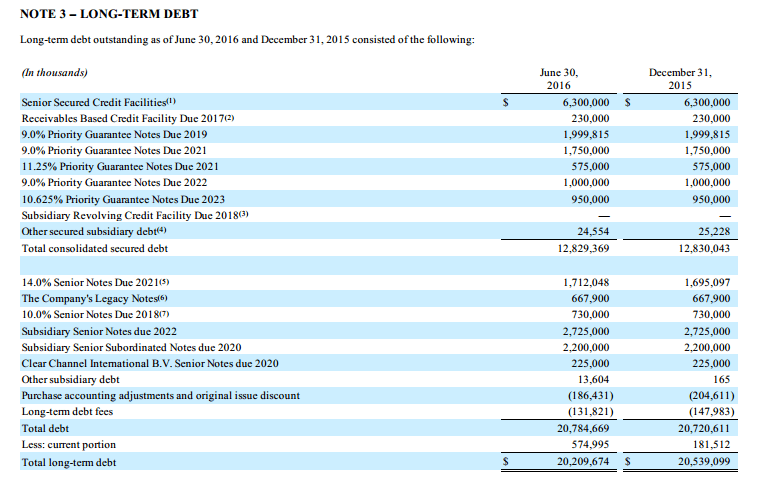Click 'Purchase accounting adjustments and original issue discount'
The height and width of the screenshot is (483, 758).
(x=160, y=395)
